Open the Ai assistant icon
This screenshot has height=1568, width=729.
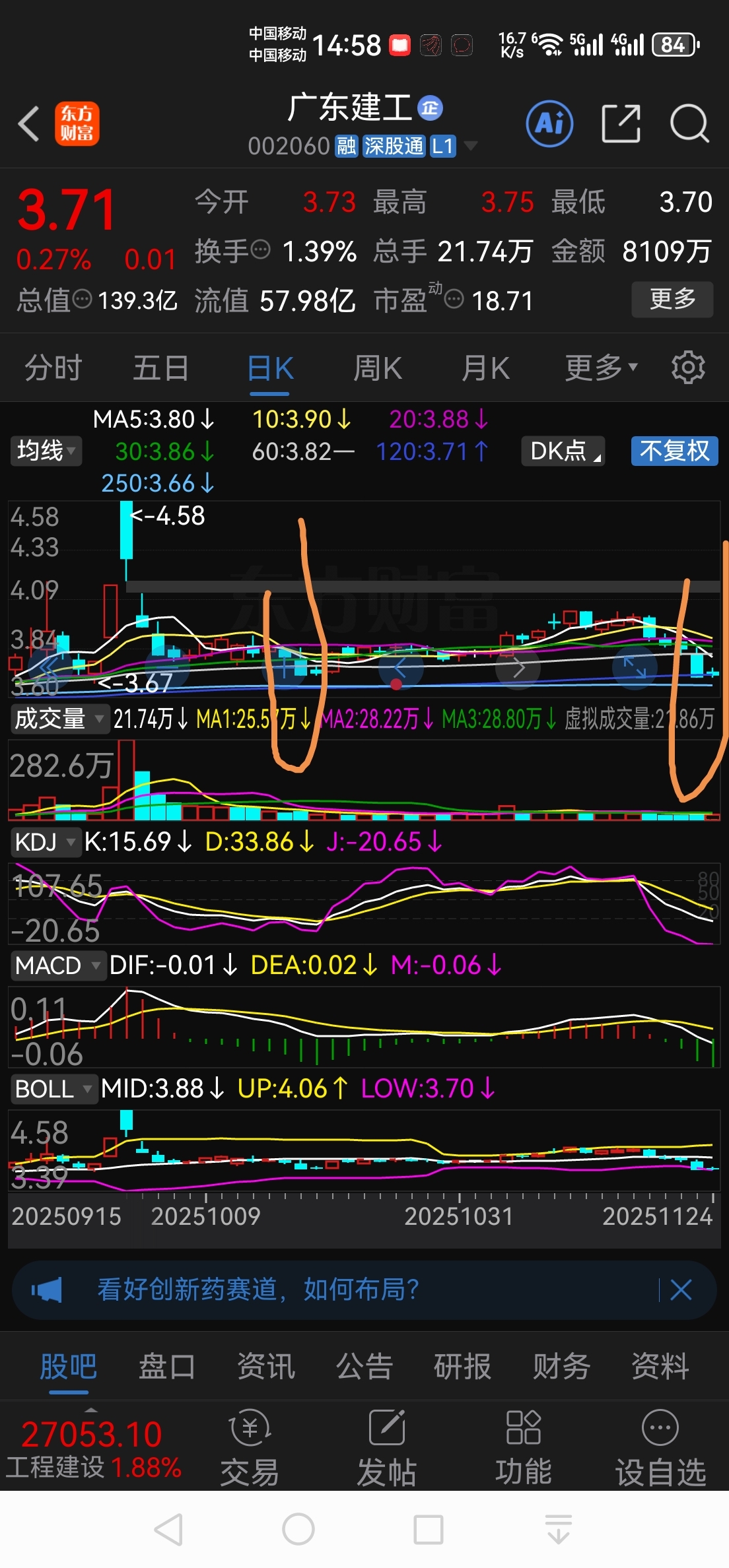tap(549, 123)
